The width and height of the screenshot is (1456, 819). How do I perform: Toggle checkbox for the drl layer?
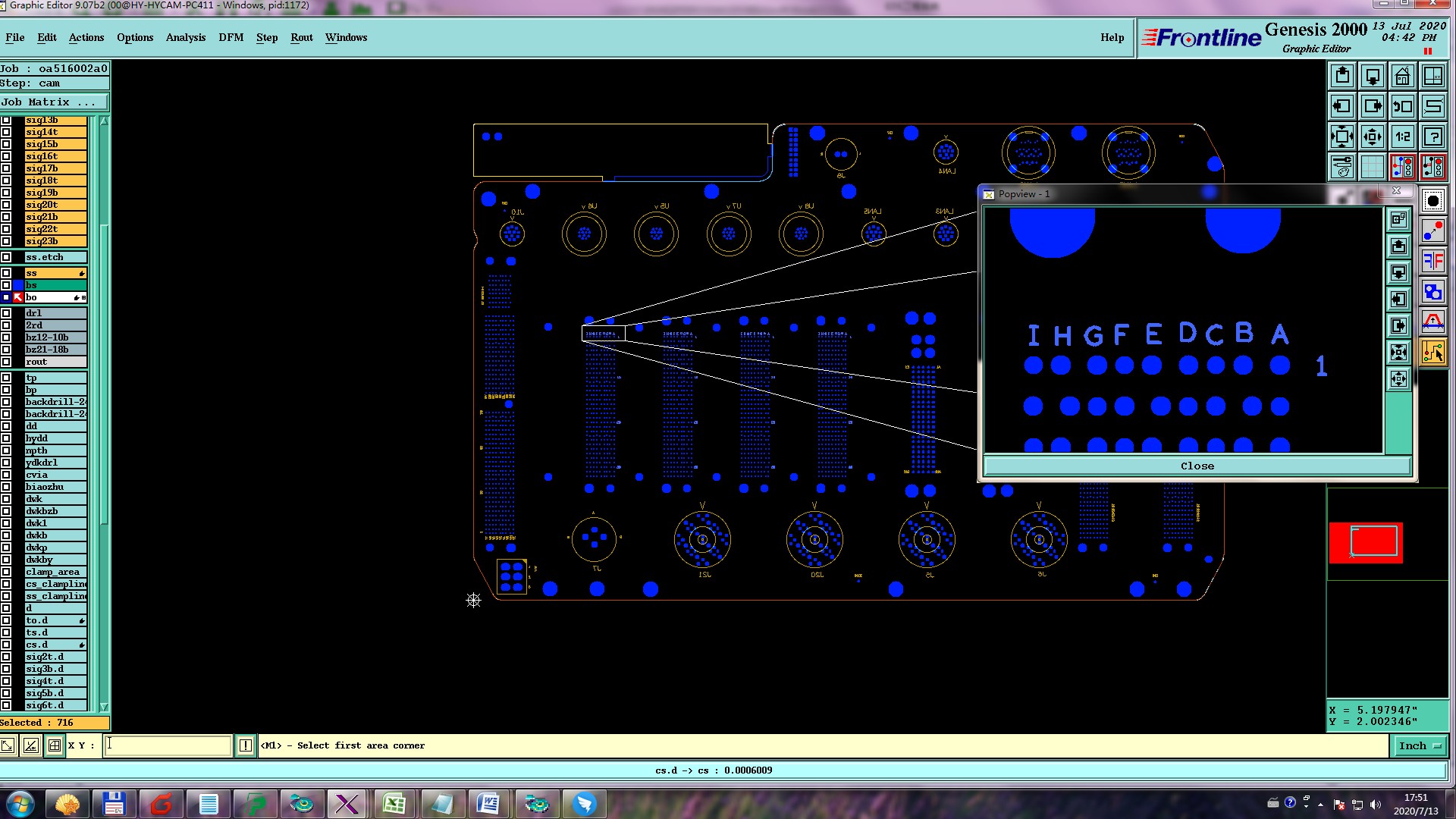(x=6, y=313)
